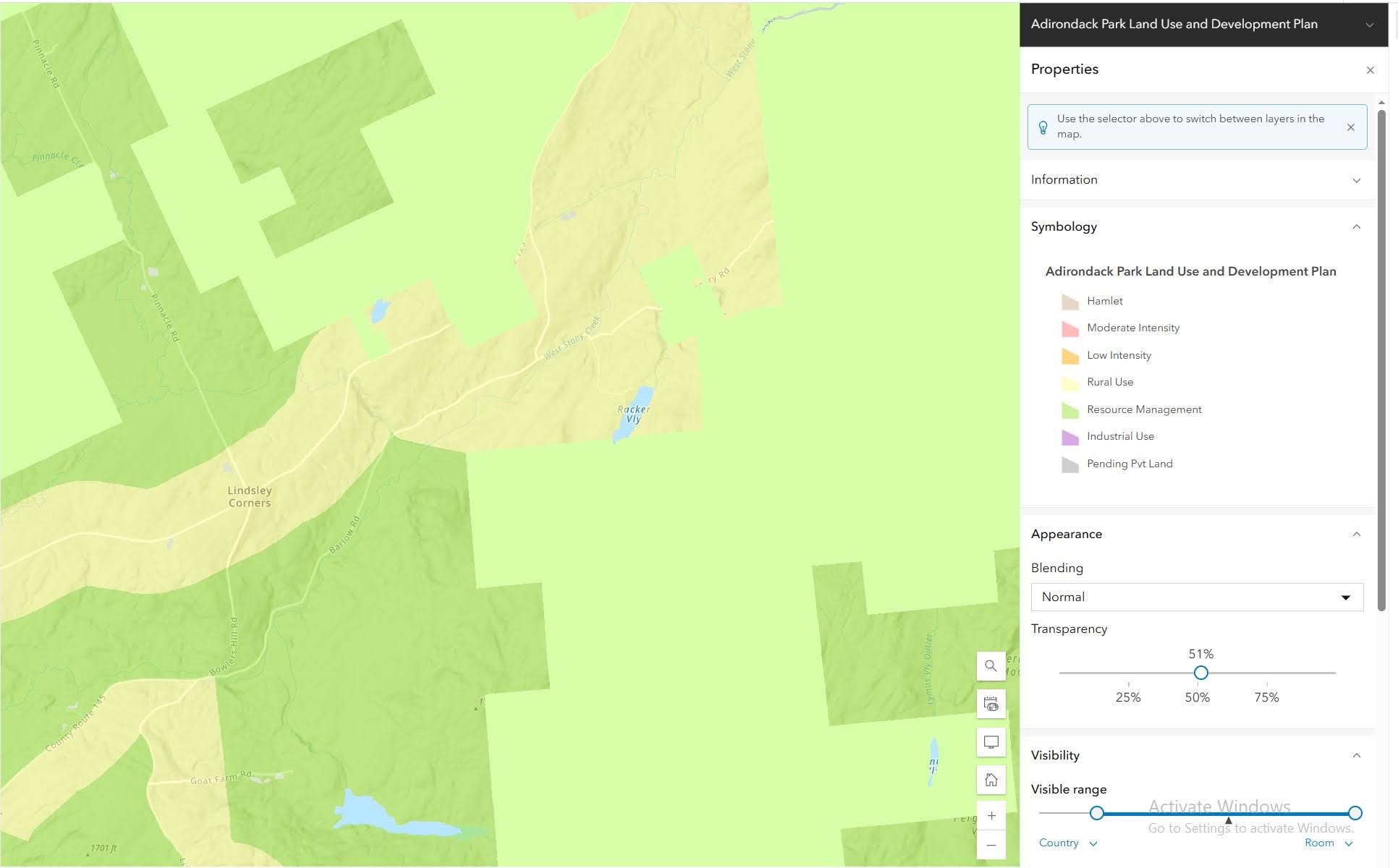1398x868 pixels.
Task: Click the Hamlet symbol swatch
Action: 1069,302
